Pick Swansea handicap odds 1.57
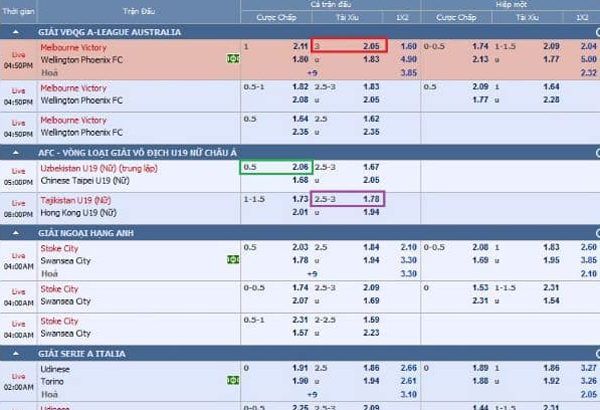 (x=300, y=333)
